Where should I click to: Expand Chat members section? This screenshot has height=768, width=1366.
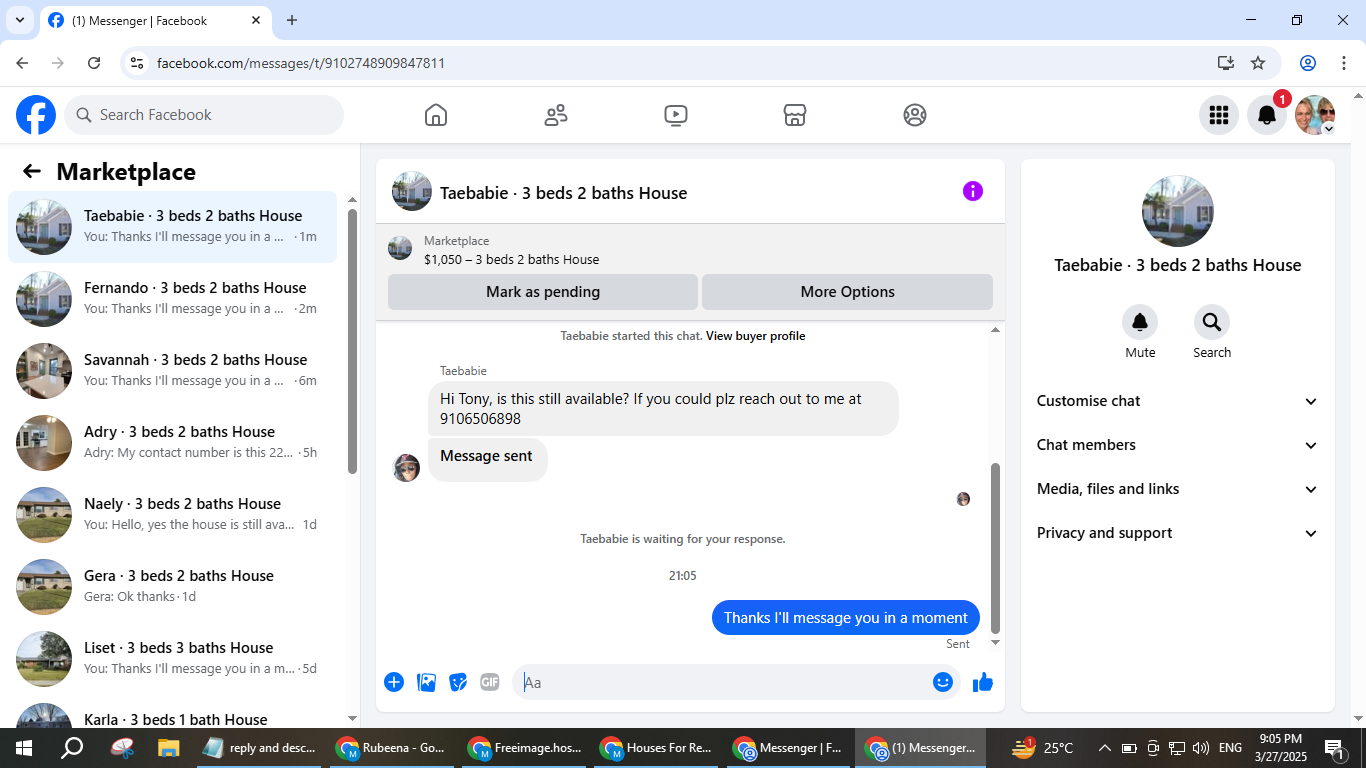pos(1178,445)
